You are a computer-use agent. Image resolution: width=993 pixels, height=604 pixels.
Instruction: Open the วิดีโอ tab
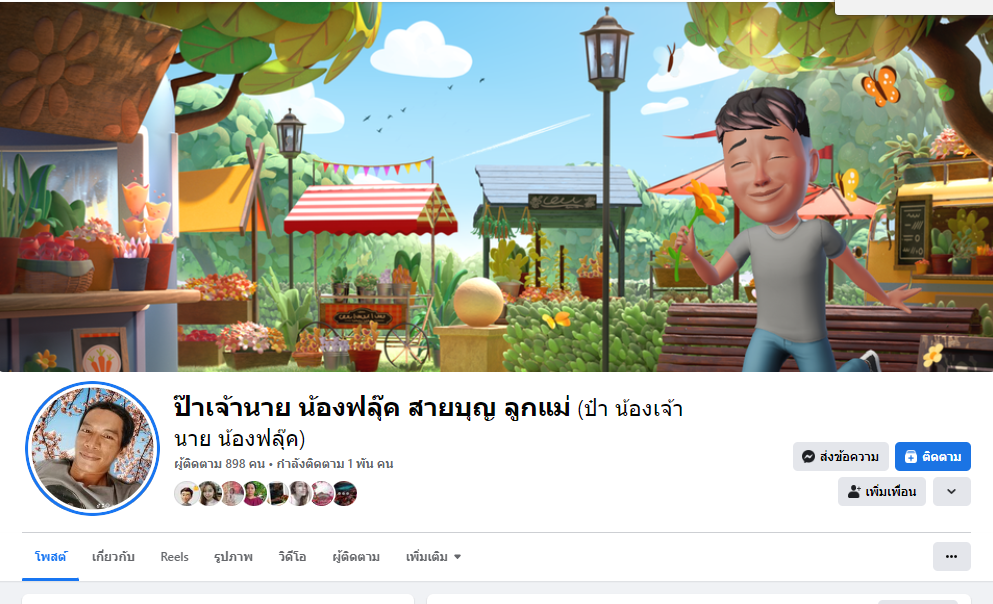292,557
